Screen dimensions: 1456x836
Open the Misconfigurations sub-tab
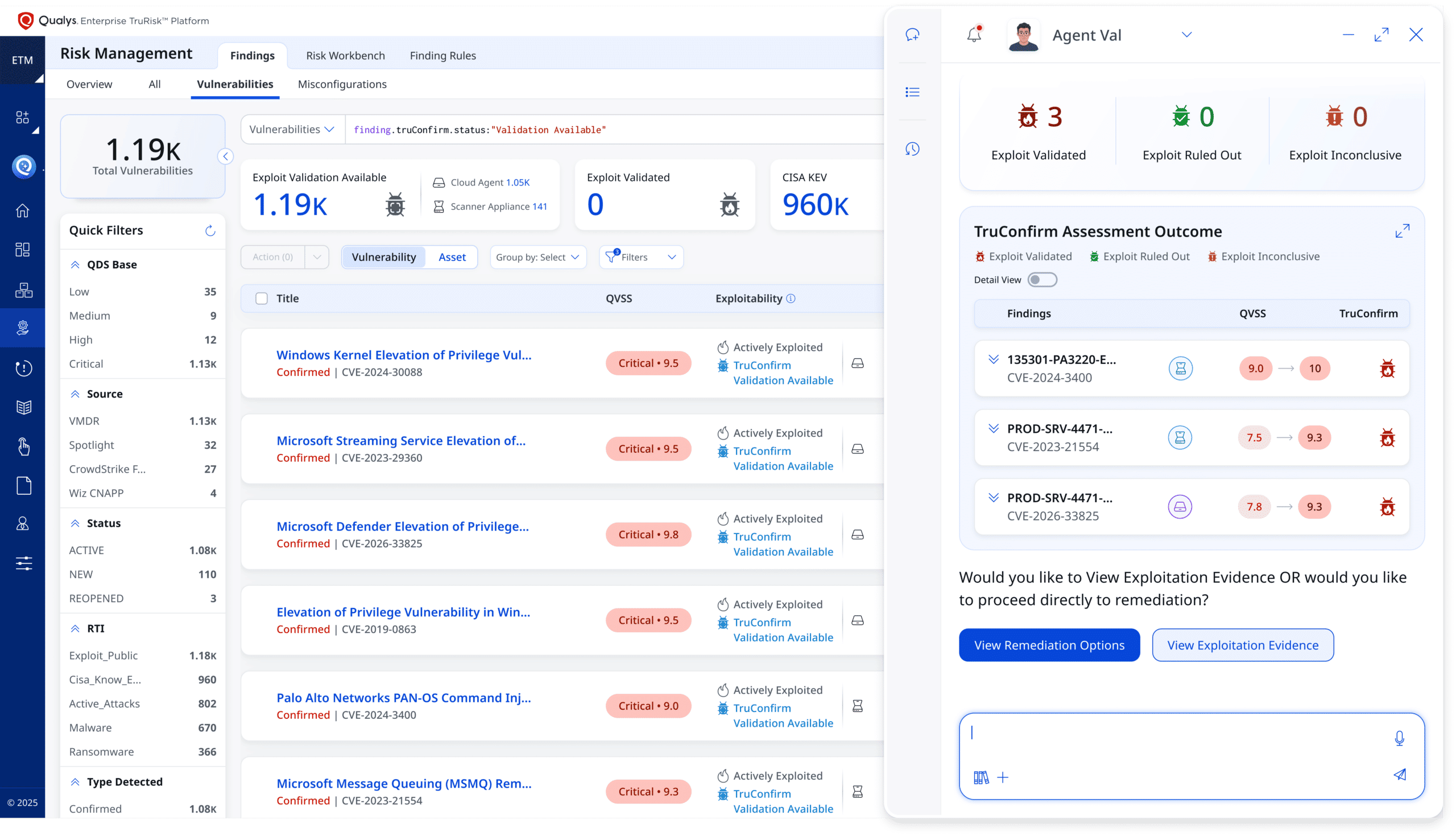tap(342, 84)
